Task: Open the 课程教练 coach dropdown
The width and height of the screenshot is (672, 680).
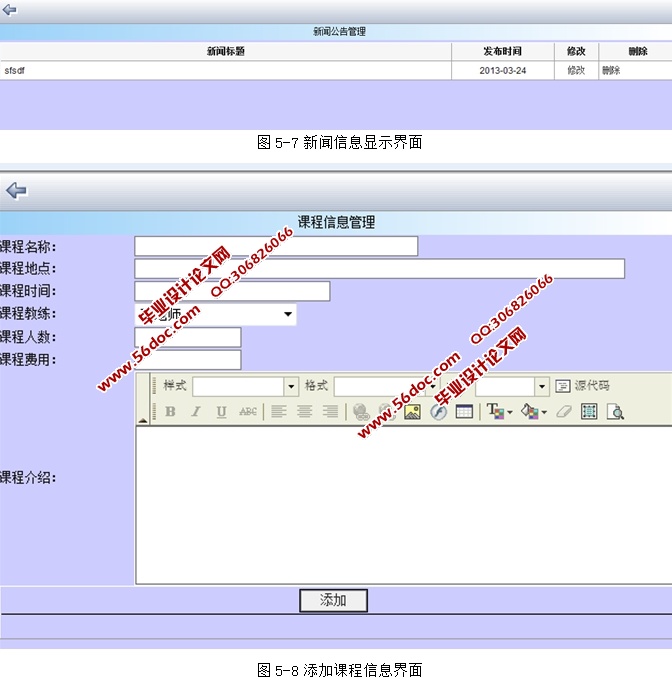Action: (x=288, y=315)
